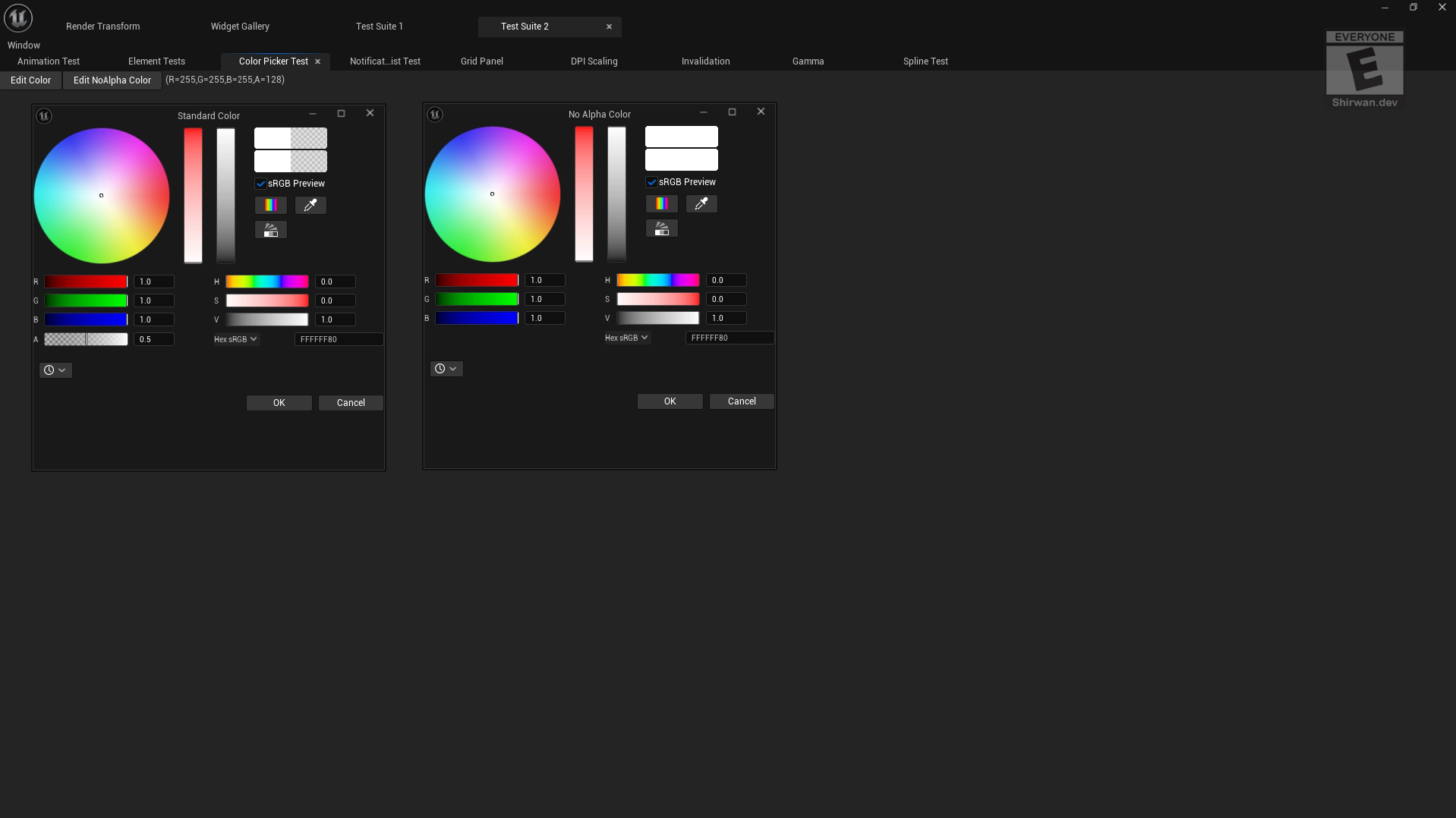
Task: Activate the eyedropper tool in Standard Color
Action: click(x=310, y=205)
